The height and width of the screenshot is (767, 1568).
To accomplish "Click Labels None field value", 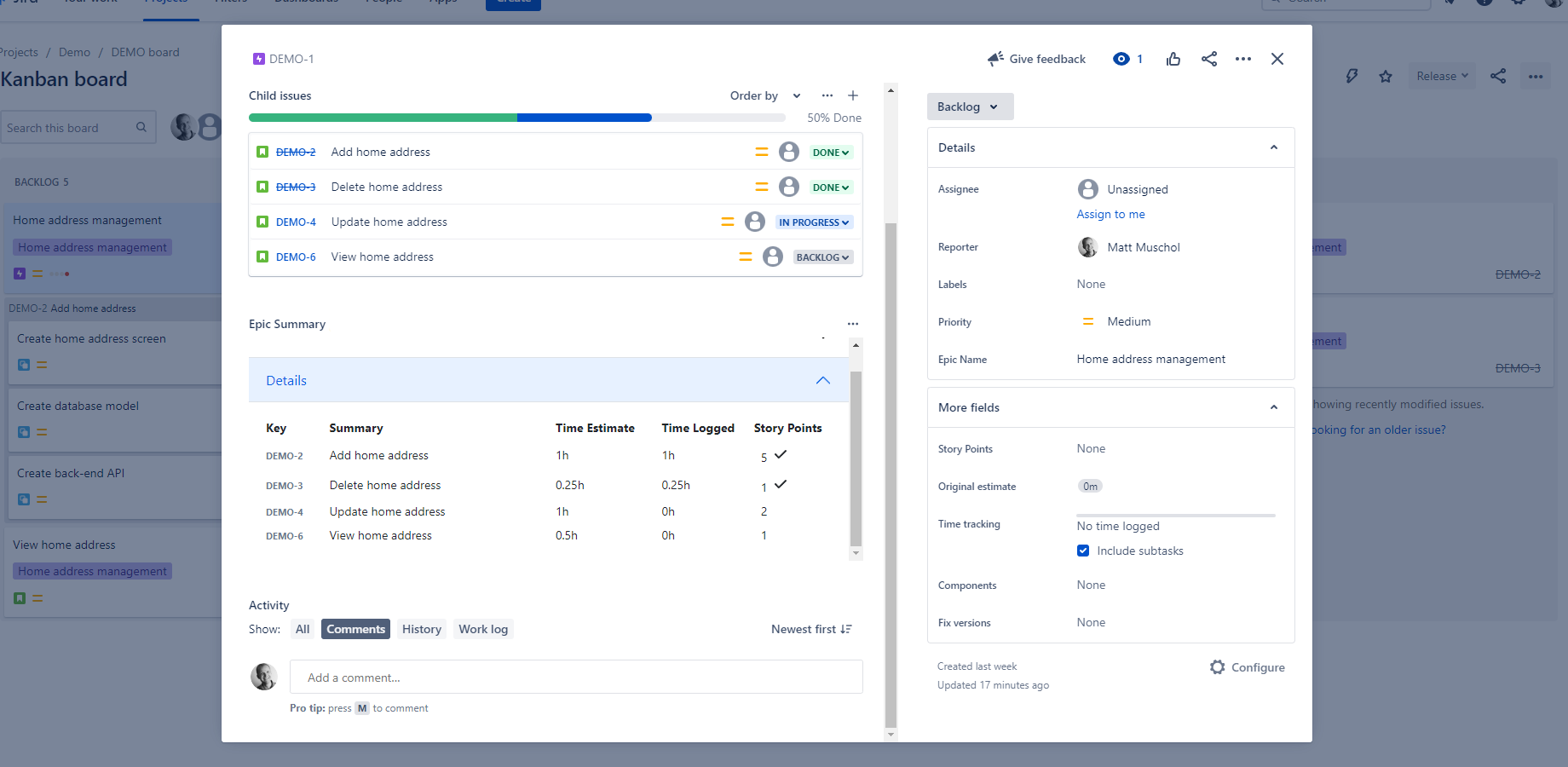I will coord(1091,284).
